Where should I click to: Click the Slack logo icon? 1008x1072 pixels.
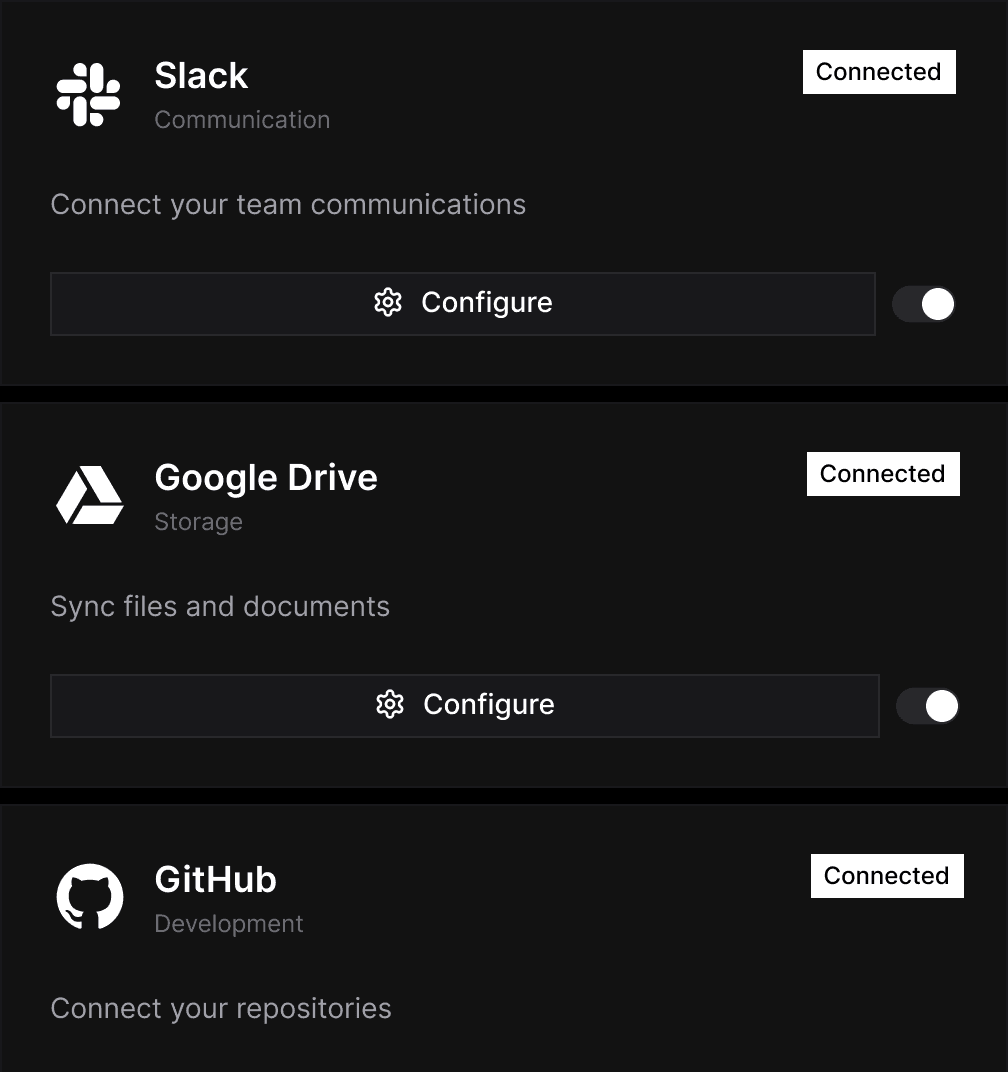pos(88,95)
